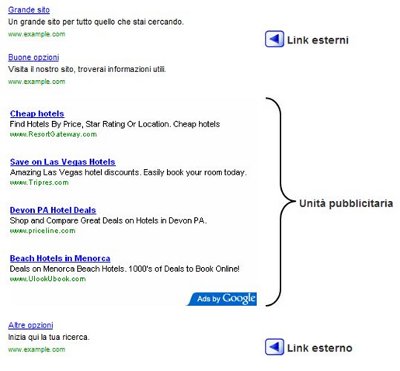This screenshot has width=400, height=371.
Task: Click the curly brace grouping the ads
Action: [281, 202]
